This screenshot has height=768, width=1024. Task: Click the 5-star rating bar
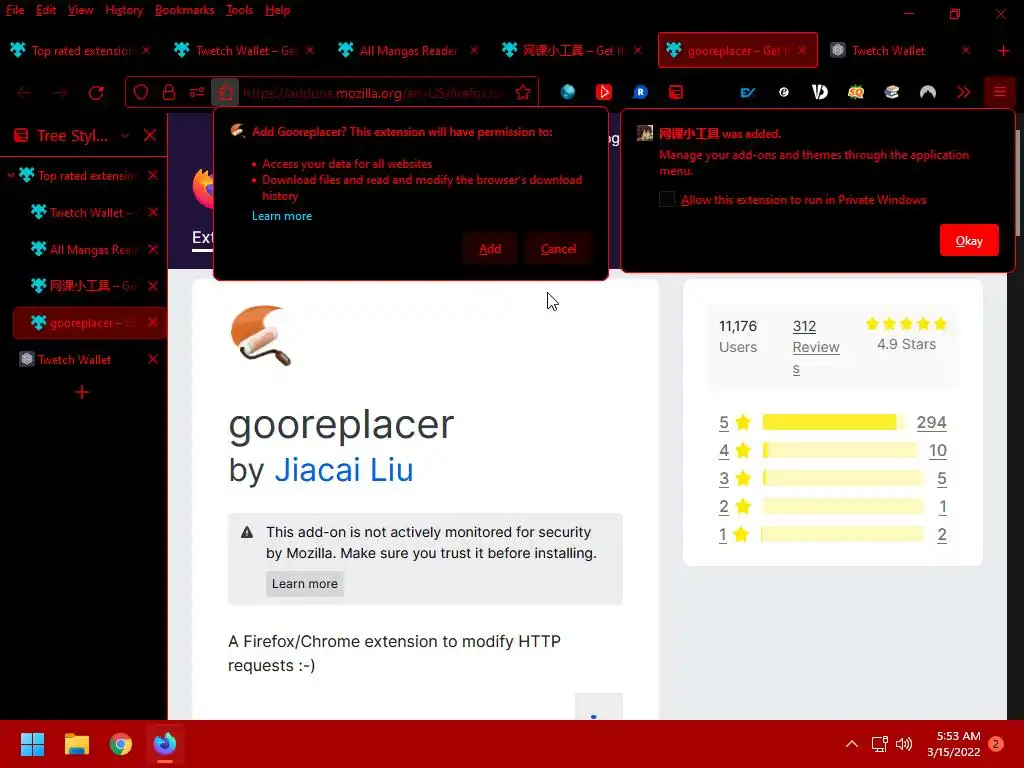coord(833,422)
